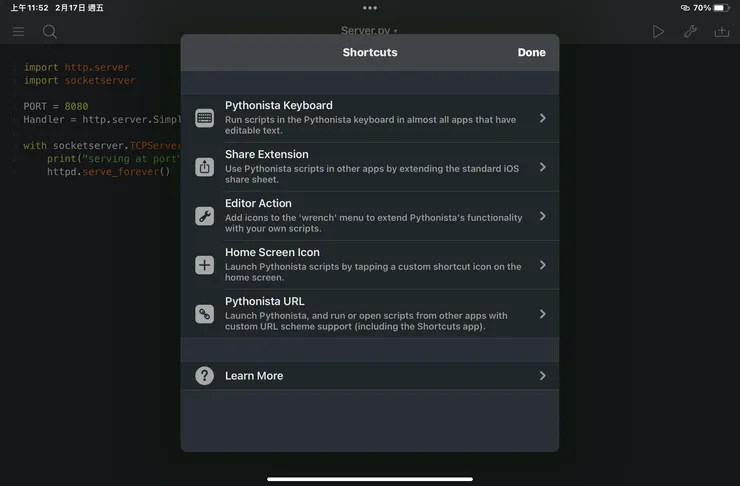The image size is (740, 486).
Task: Click 'Launch Pythonista, and run or open' description
Action: click(366, 321)
